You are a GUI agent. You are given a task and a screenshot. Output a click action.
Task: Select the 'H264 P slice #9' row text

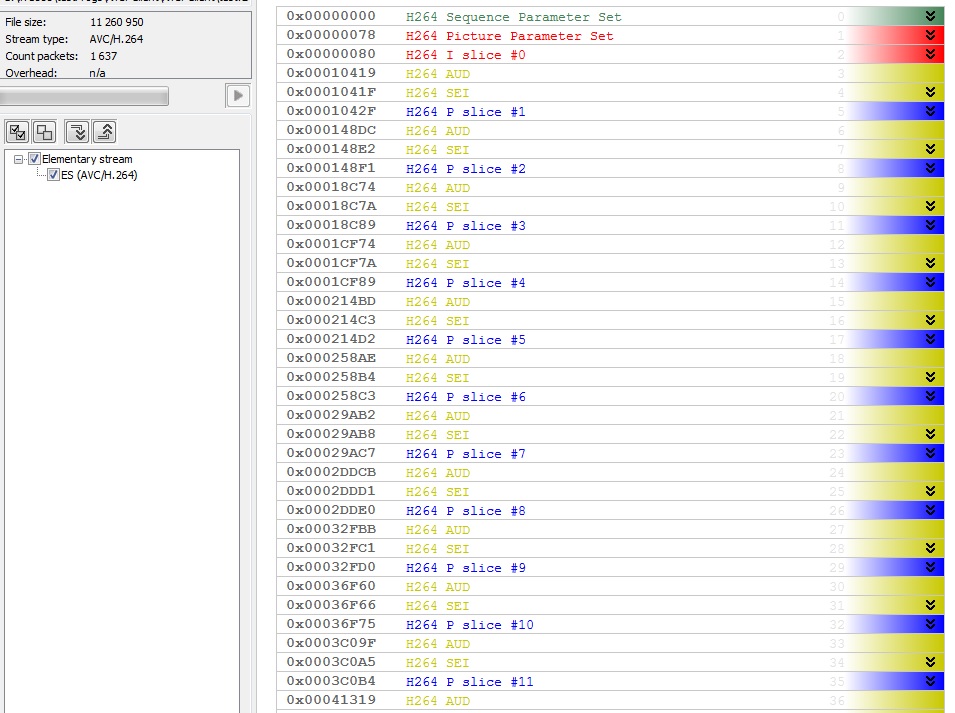pos(465,567)
